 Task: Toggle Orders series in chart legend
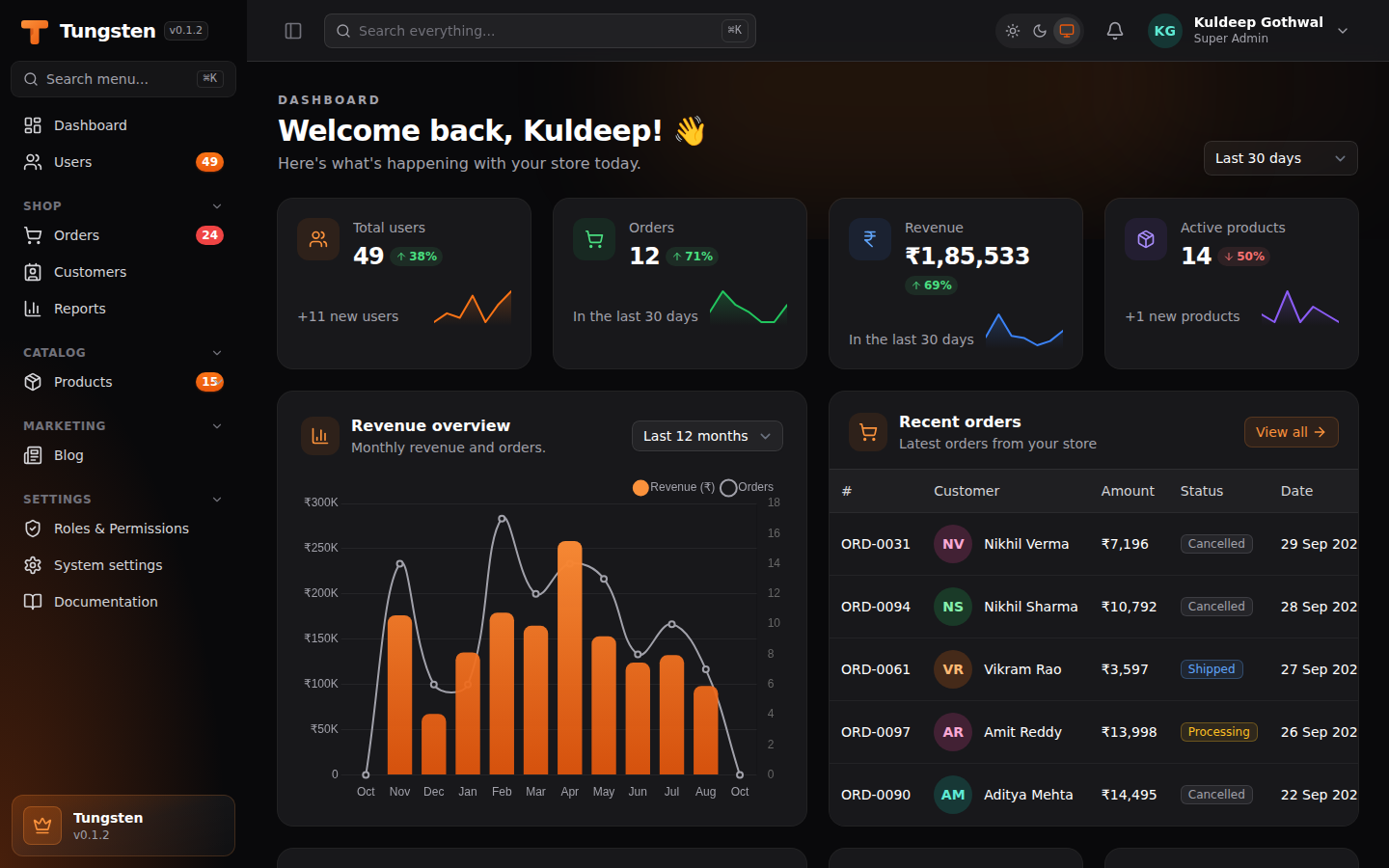pos(747,487)
